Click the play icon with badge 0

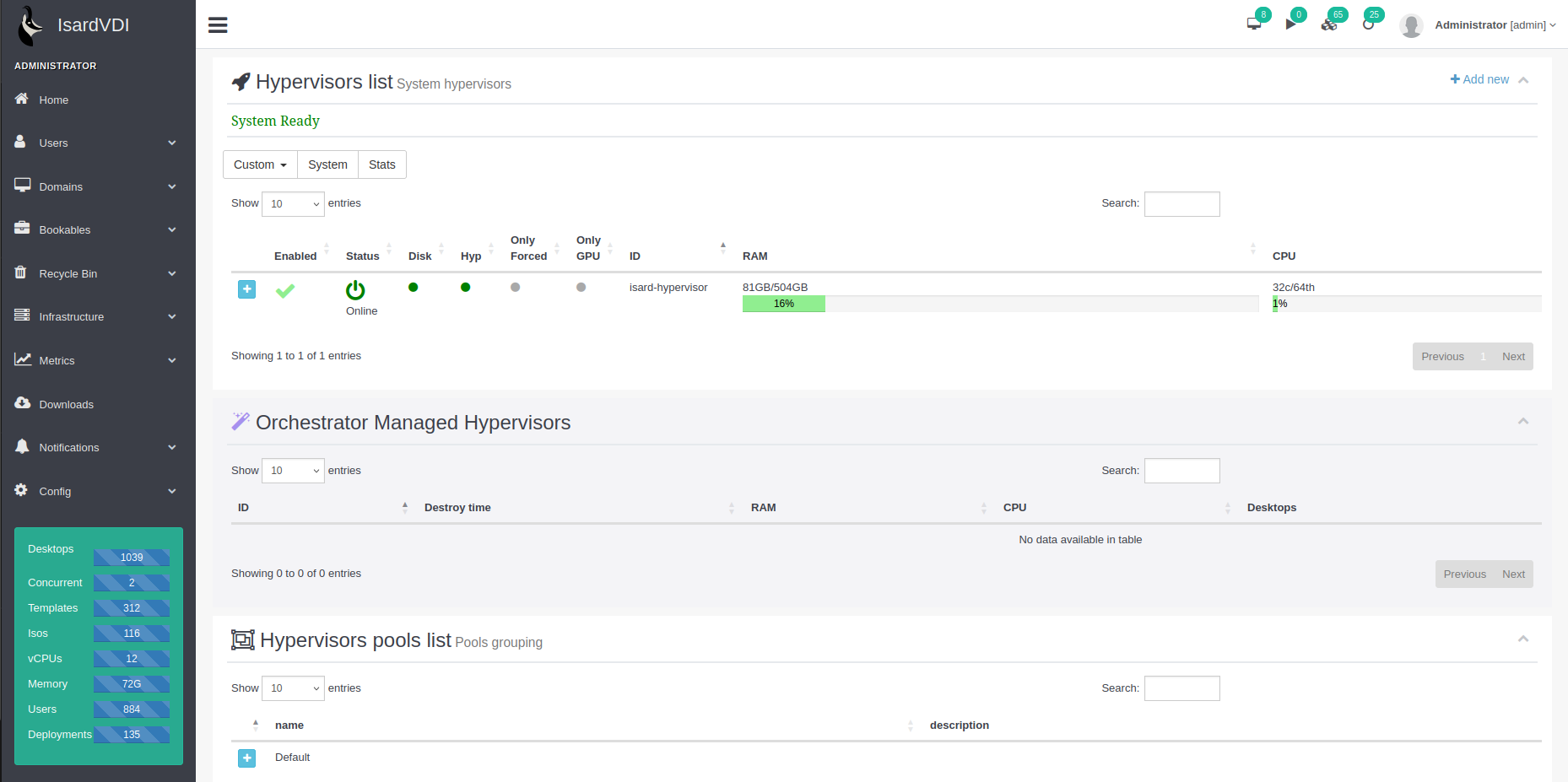coord(1290,24)
